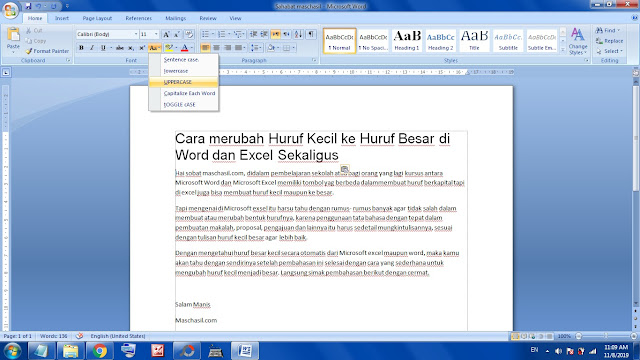Apply the Heading 1 style
The image size is (640, 360).
(407, 40)
